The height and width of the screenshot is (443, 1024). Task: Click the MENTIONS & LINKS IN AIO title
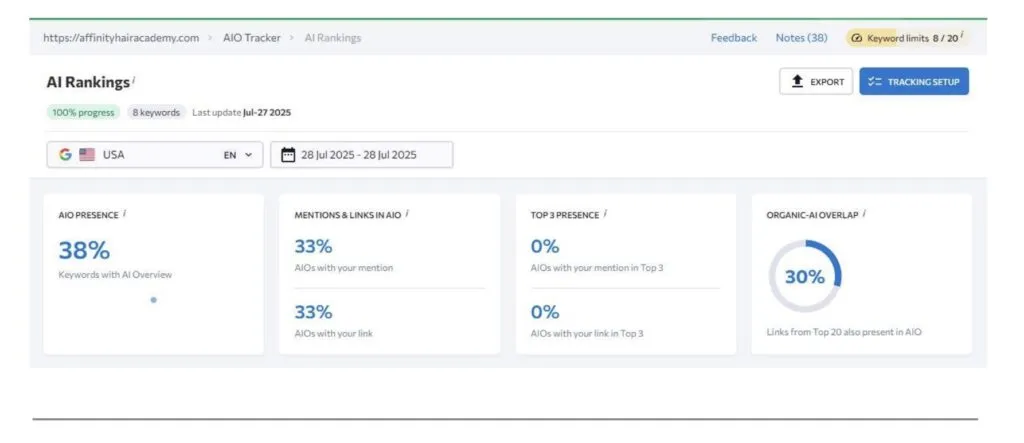[347, 215]
